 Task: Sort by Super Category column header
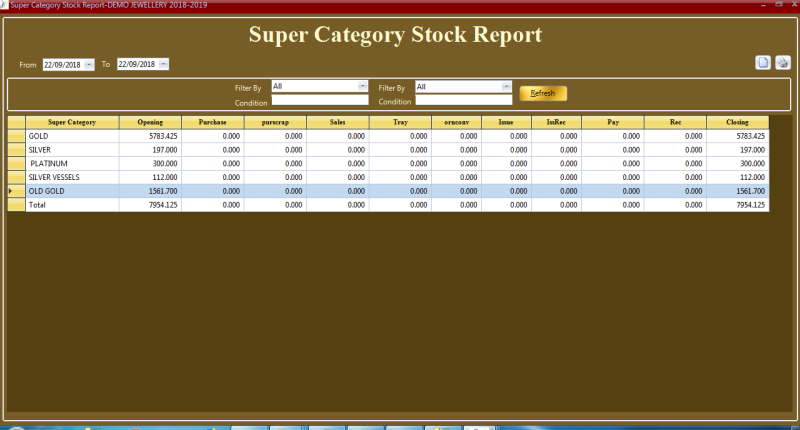(x=72, y=122)
